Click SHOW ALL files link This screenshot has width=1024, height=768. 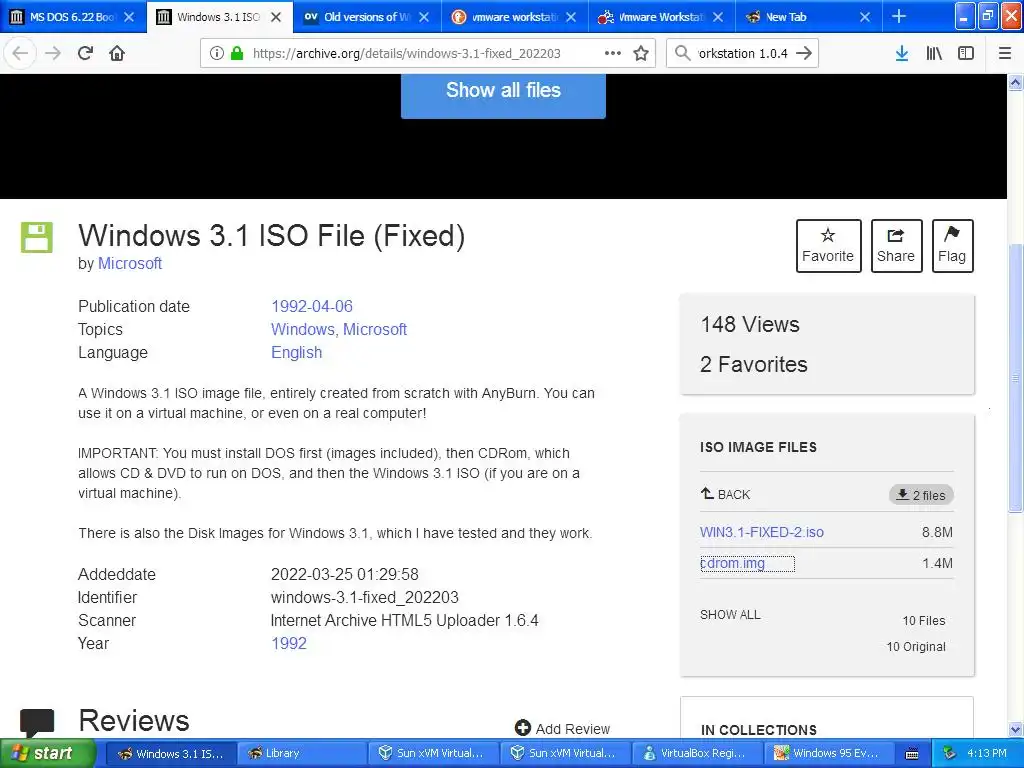[730, 615]
